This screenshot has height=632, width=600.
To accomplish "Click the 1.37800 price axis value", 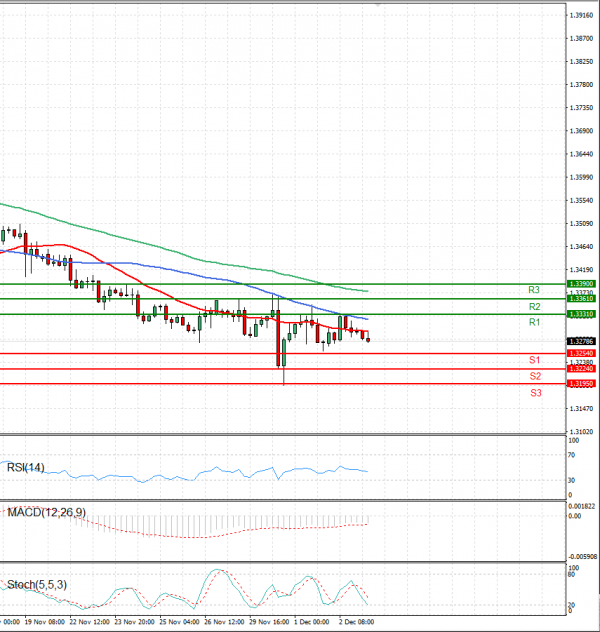I will [581, 85].
